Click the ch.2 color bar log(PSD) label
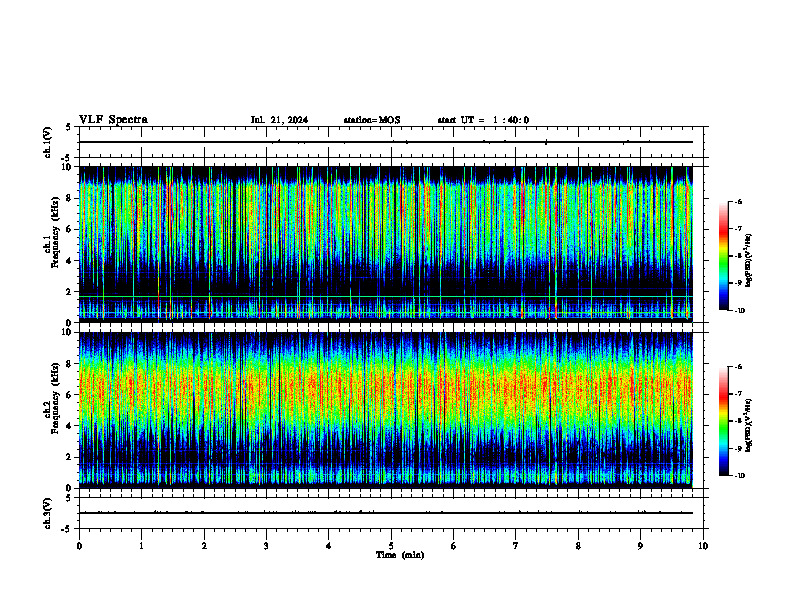The width and height of the screenshot is (792, 612). (x=748, y=425)
